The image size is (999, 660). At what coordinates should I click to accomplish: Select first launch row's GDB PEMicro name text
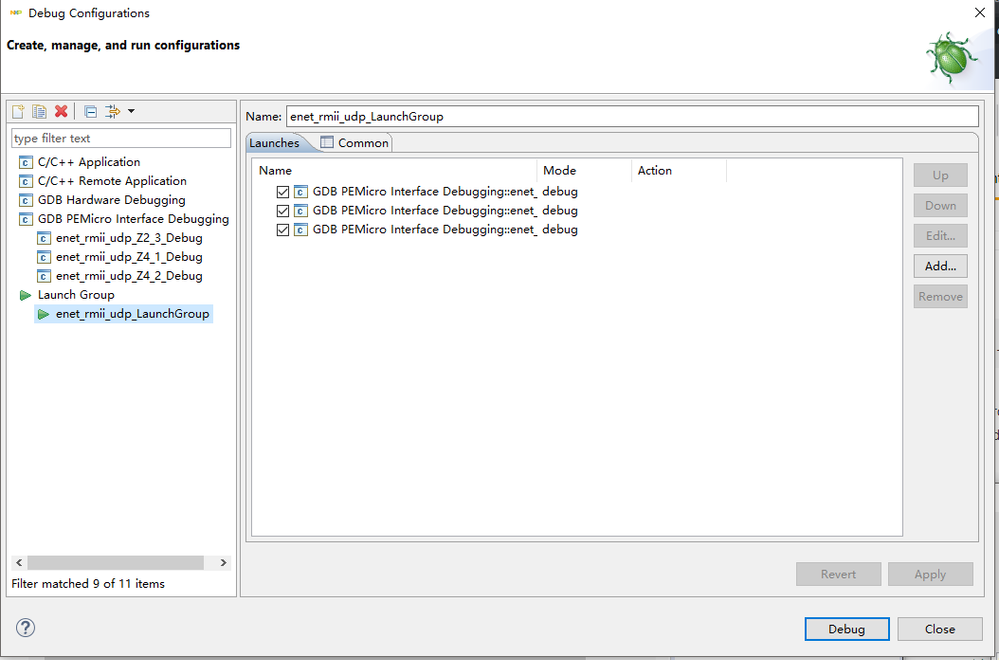point(425,192)
